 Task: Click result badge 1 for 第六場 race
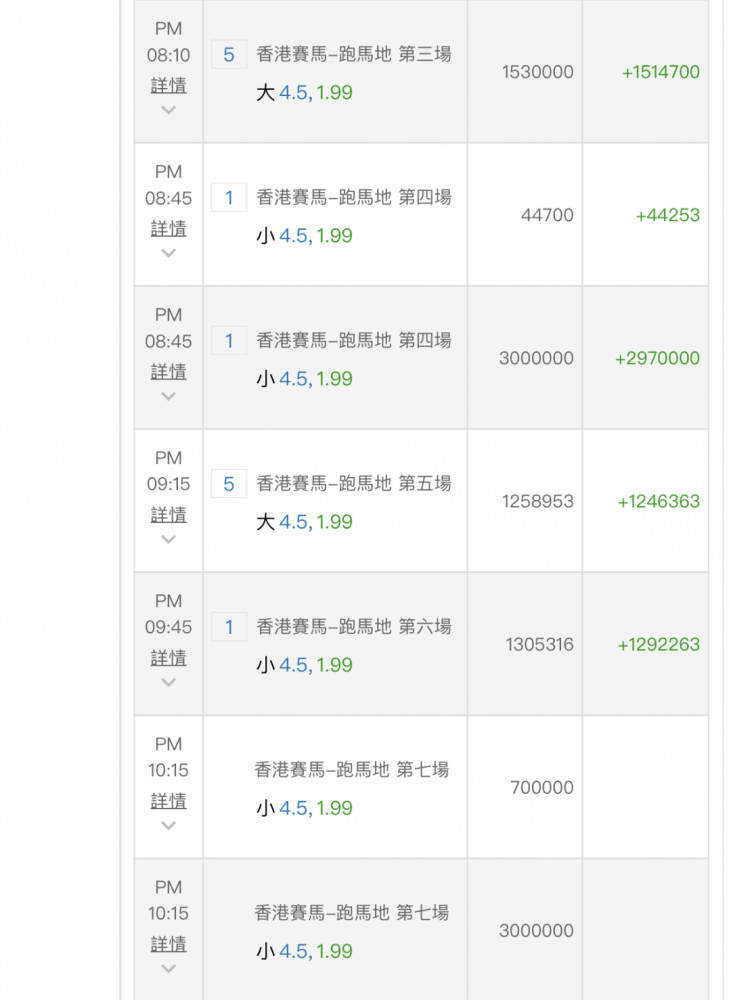[x=229, y=628]
